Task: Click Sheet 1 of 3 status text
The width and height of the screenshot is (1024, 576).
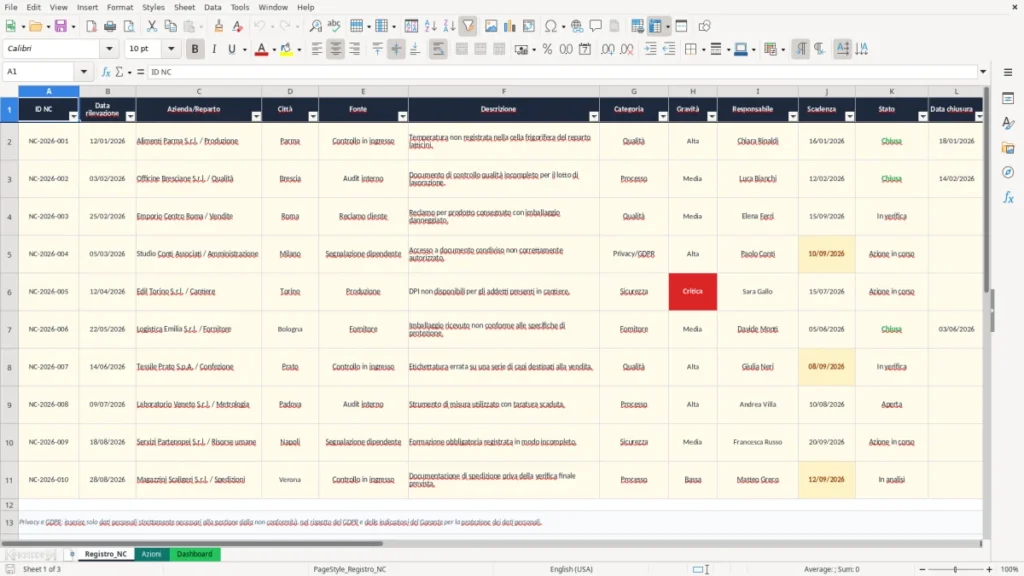Action: [x=42, y=569]
